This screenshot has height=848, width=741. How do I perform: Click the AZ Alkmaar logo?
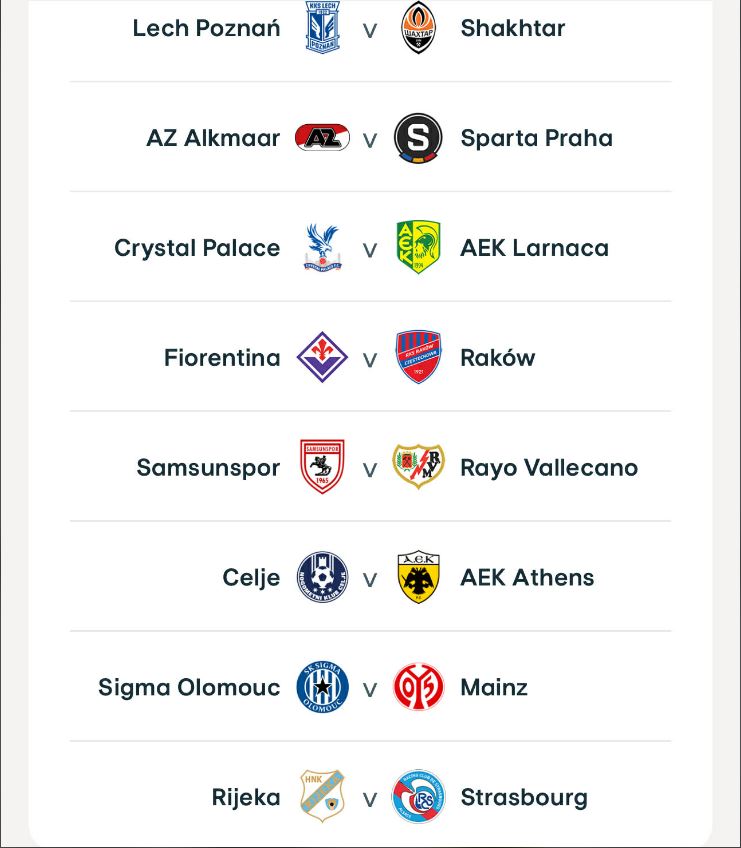point(322,138)
